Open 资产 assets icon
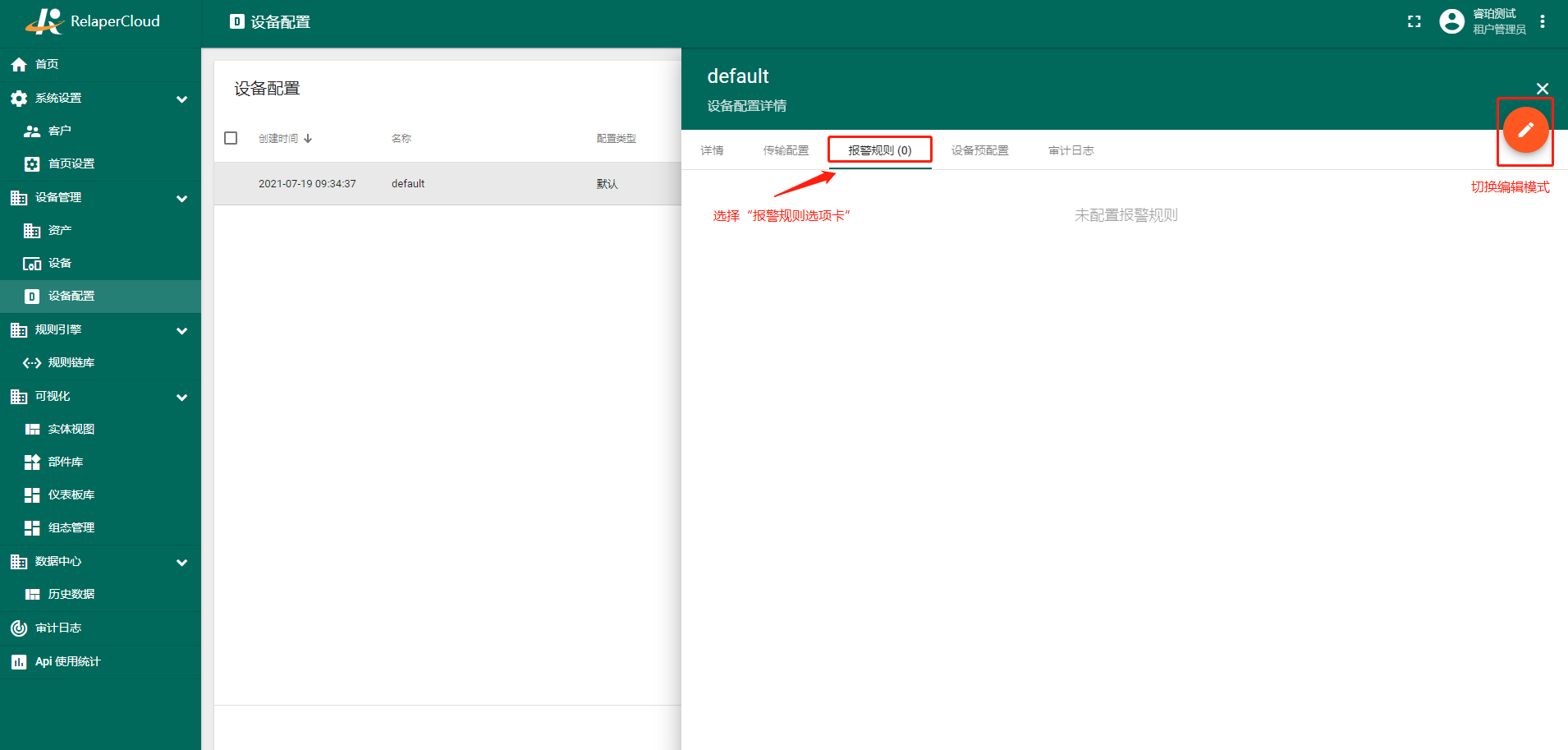This screenshot has width=1568, height=750. (32, 231)
